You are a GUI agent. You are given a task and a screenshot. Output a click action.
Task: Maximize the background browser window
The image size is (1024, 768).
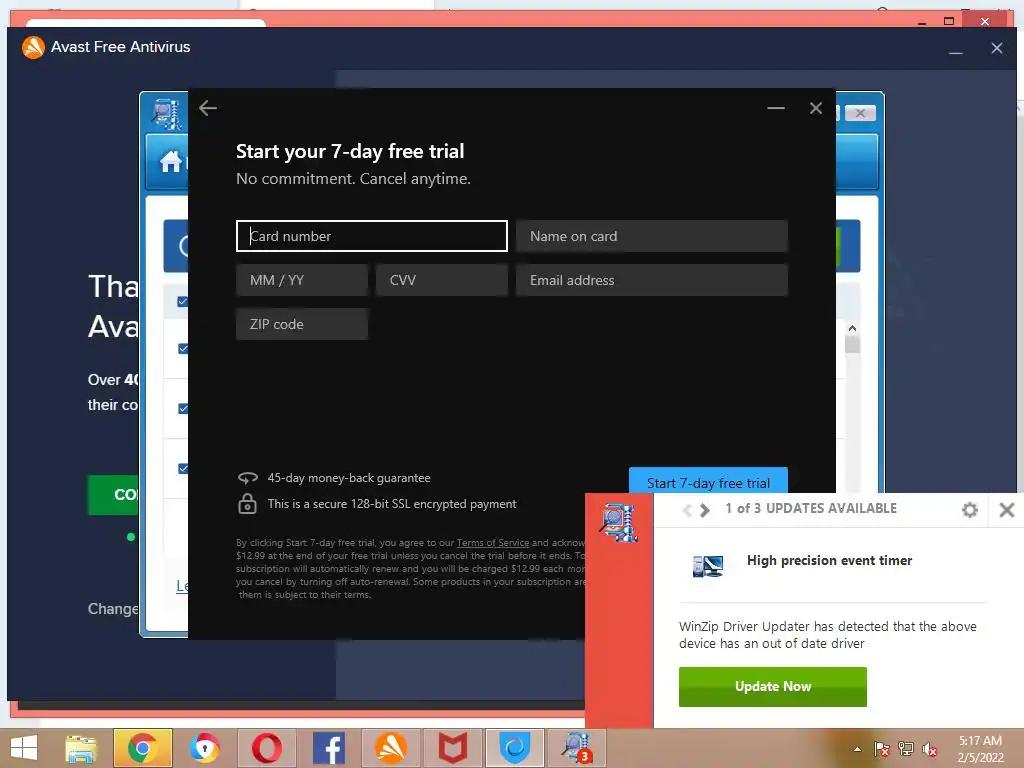point(949,21)
